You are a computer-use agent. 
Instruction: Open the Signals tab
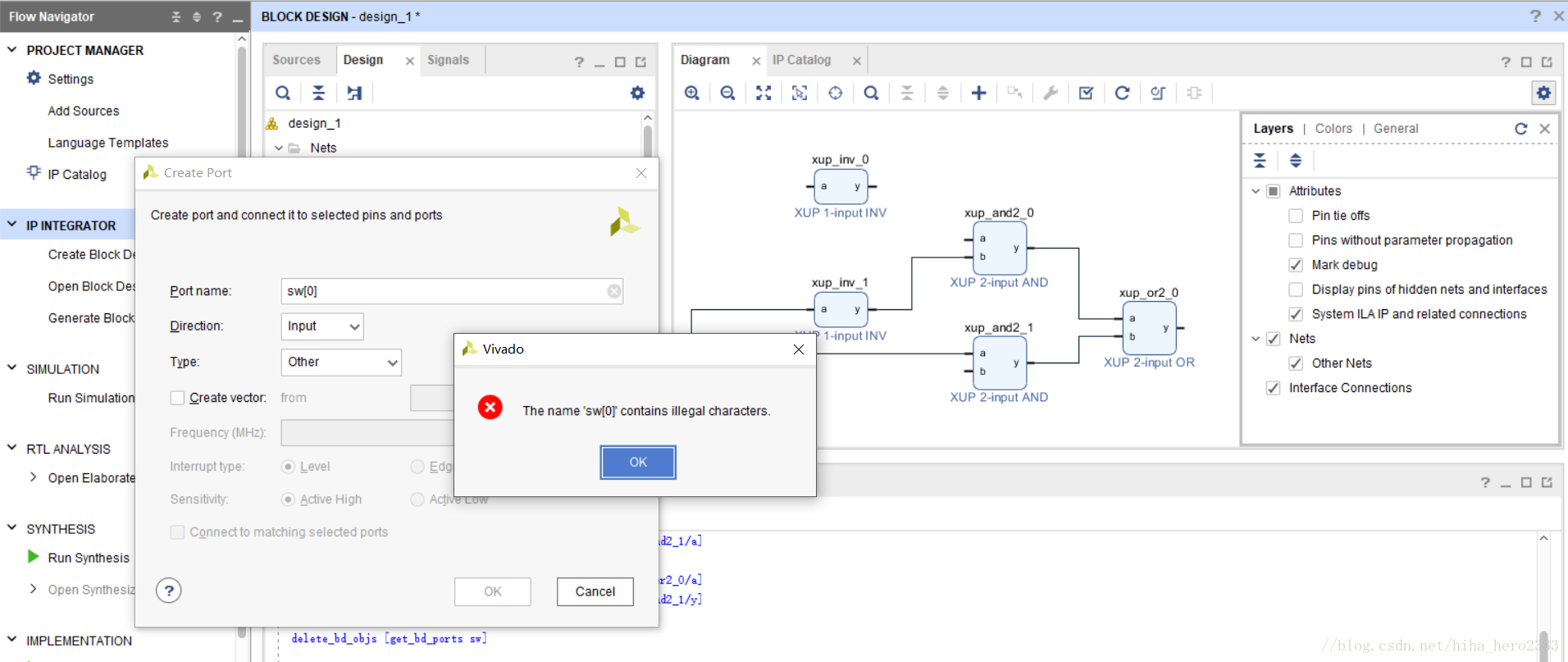[448, 60]
